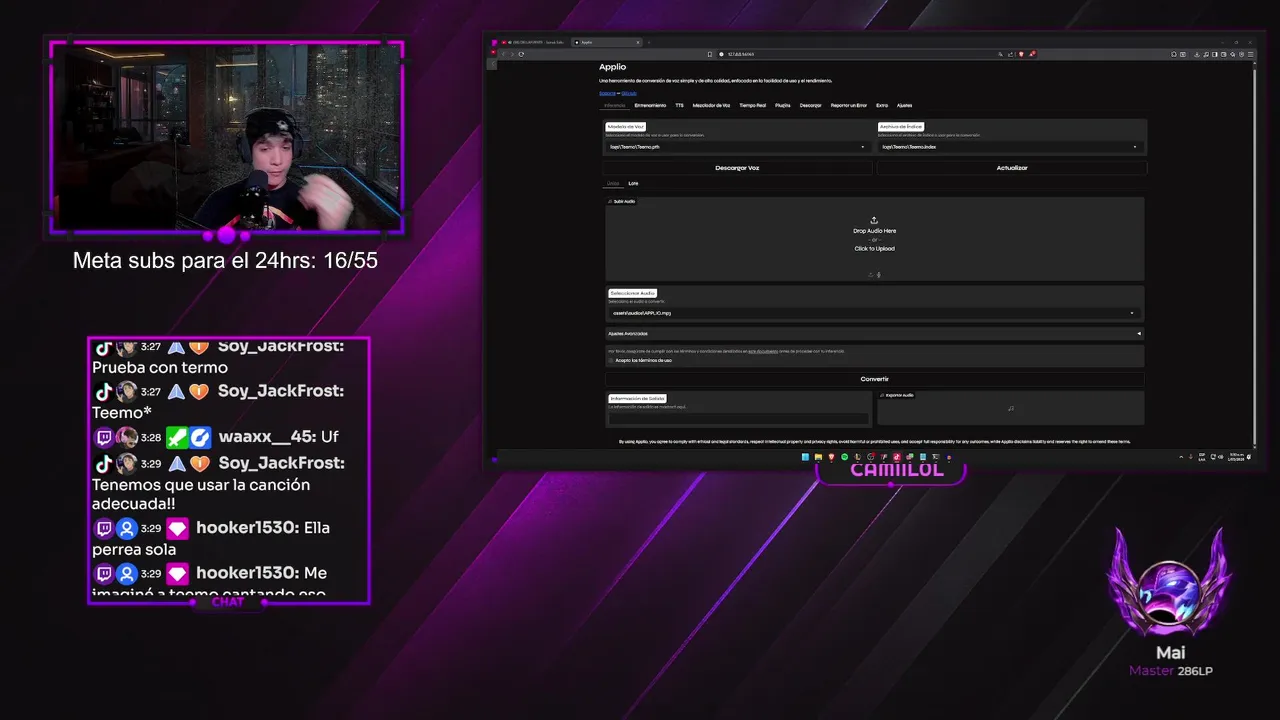Open Brave browser icon on taskbar
This screenshot has width=1280, height=720.
[831, 457]
